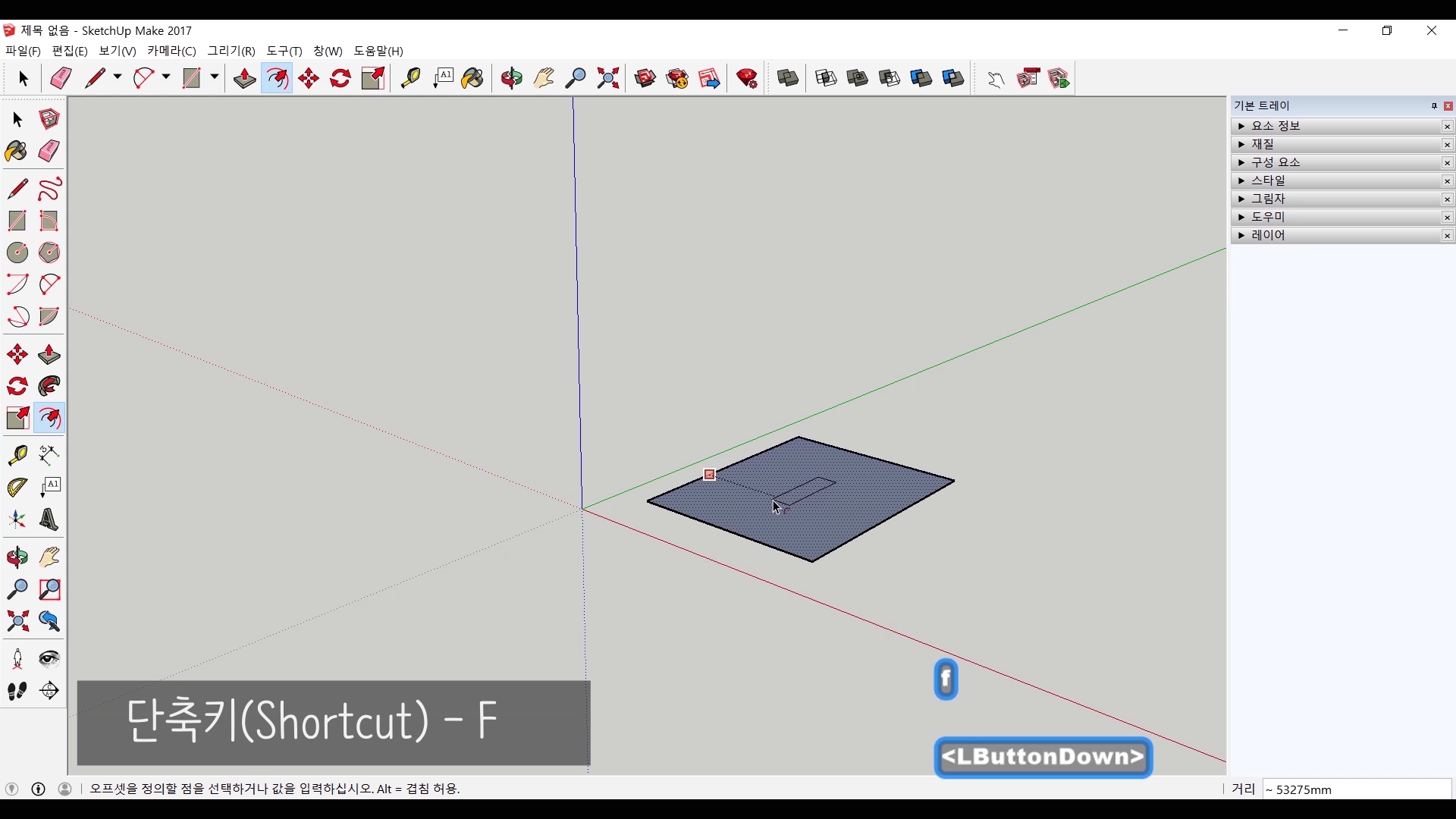1456x819 pixels.
Task: Choose the Walk tool (footprints icon)
Action: 17,691
